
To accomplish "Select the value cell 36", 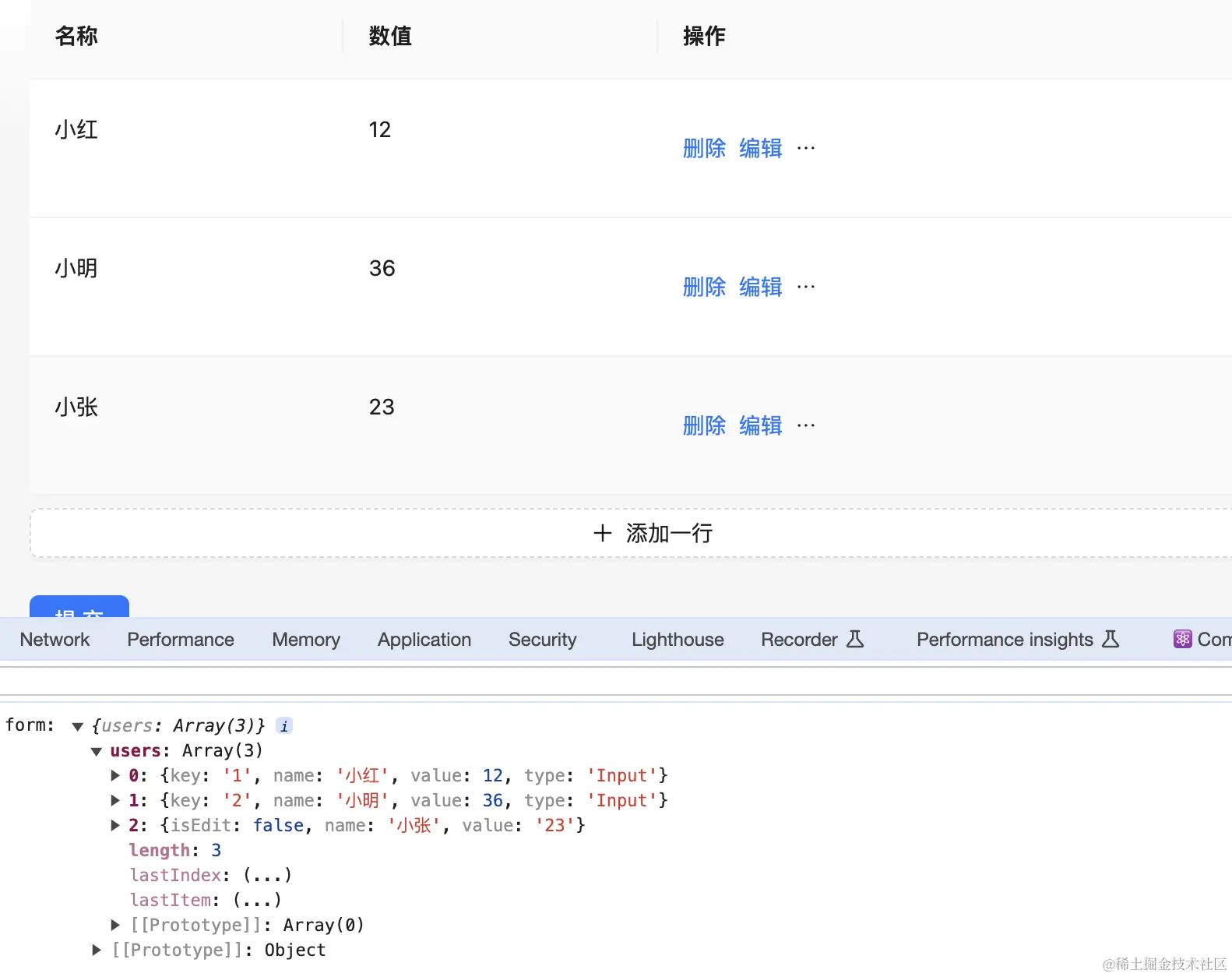I will 382,268.
